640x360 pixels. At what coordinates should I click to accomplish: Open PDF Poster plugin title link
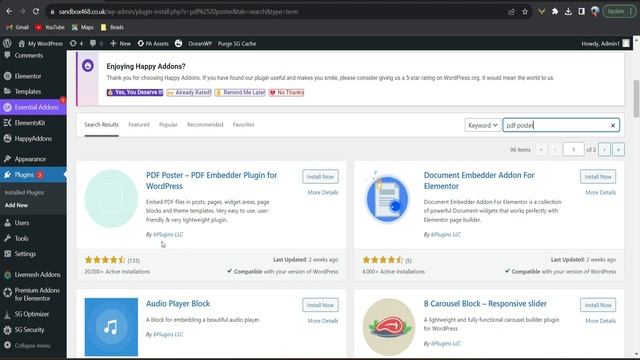coord(211,180)
